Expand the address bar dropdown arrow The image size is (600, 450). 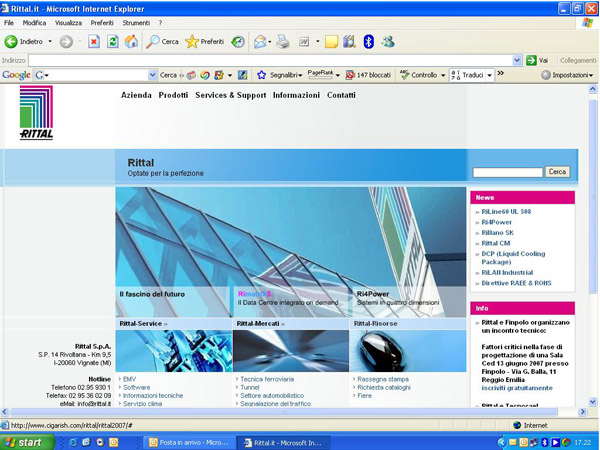[x=517, y=60]
